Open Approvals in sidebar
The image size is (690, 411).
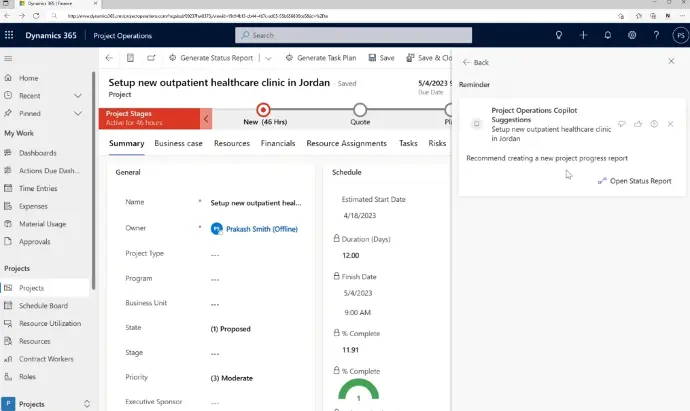coord(34,241)
